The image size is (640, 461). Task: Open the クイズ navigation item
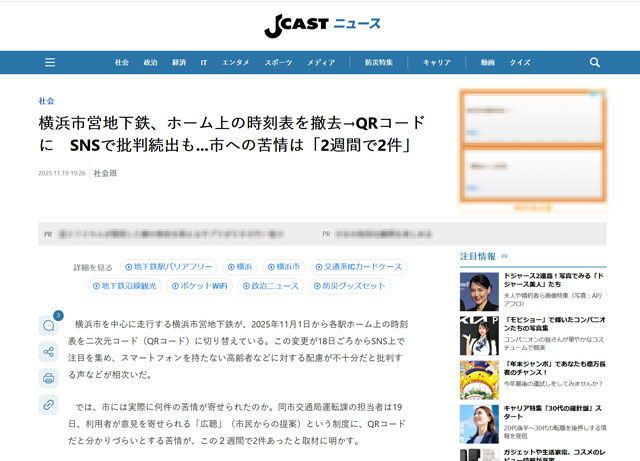point(520,62)
